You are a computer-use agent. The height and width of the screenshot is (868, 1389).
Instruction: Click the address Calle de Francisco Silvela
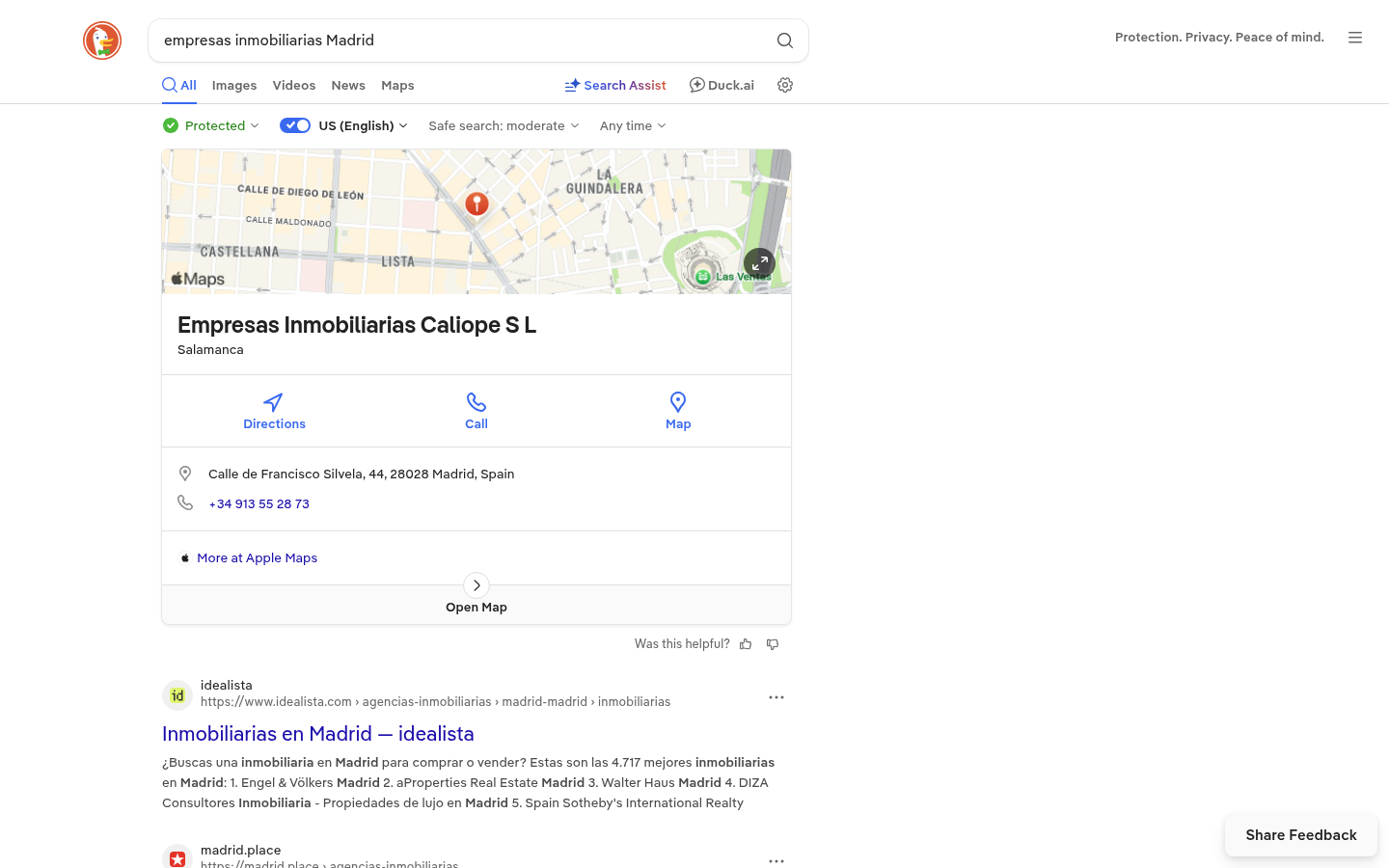pos(362,474)
